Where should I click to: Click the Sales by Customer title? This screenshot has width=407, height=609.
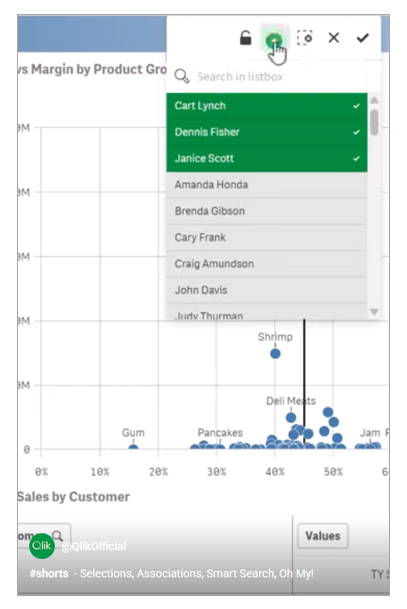73,497
